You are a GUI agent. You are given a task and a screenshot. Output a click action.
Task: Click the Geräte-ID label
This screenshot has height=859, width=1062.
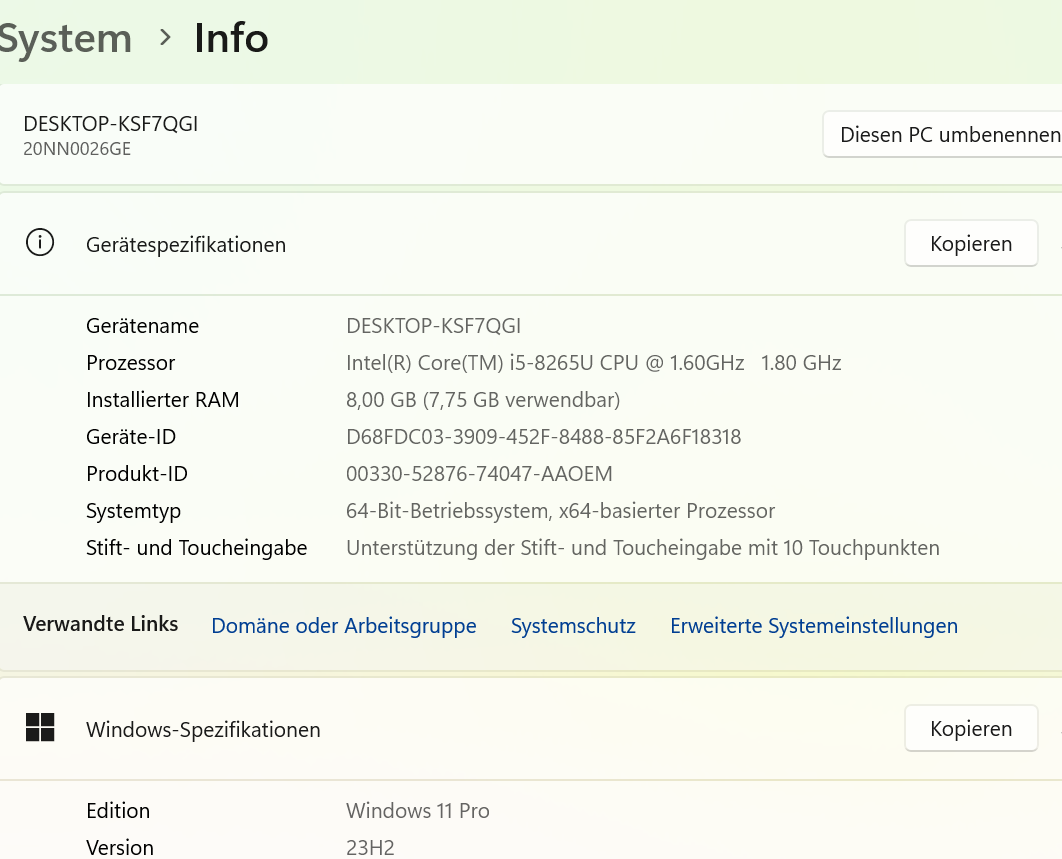coord(131,437)
